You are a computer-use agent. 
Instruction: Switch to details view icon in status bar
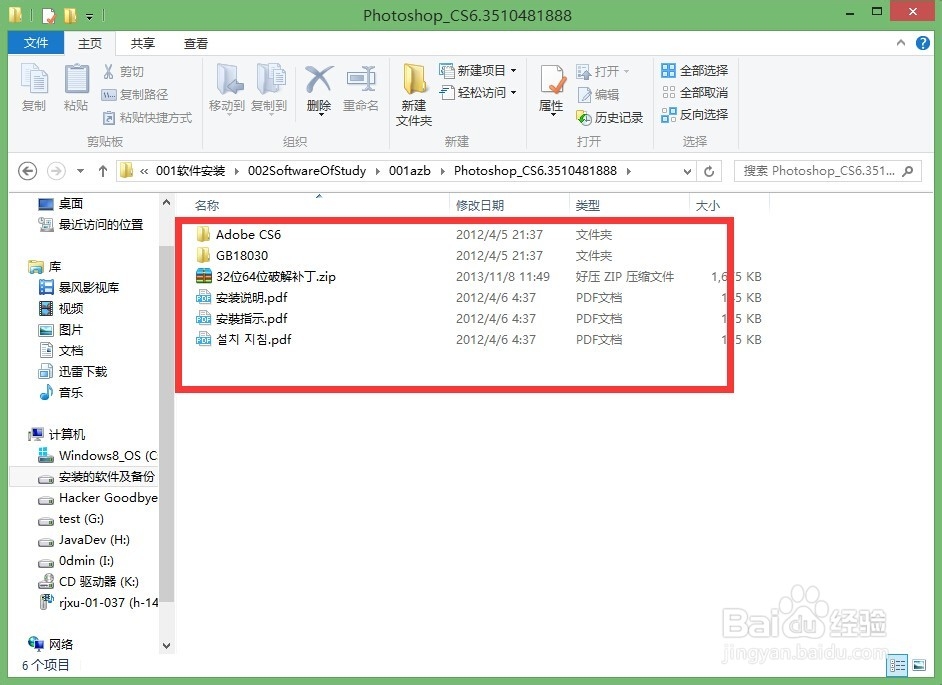pyautogui.click(x=898, y=665)
